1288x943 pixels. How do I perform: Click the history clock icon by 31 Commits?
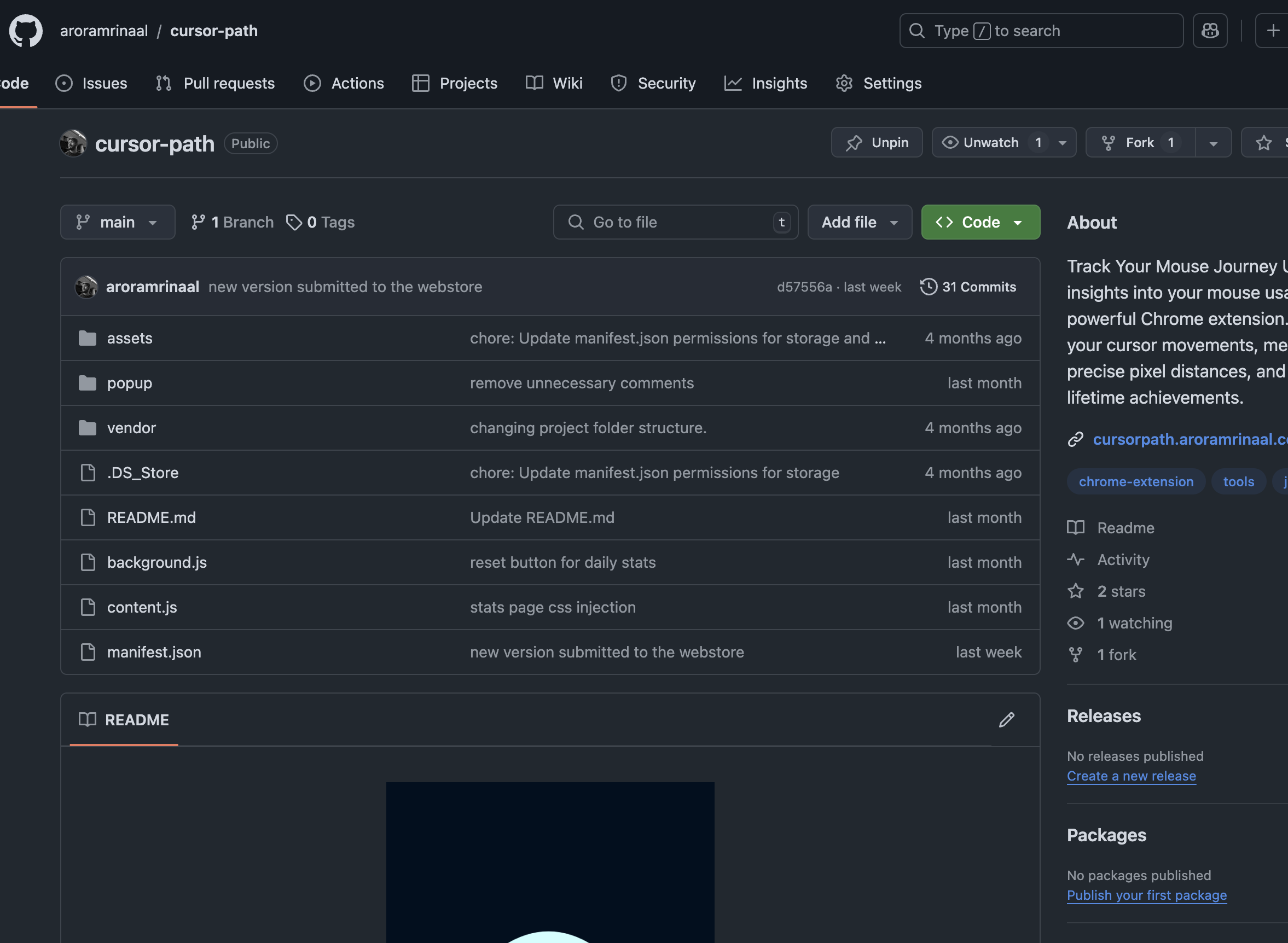pyautogui.click(x=929, y=287)
